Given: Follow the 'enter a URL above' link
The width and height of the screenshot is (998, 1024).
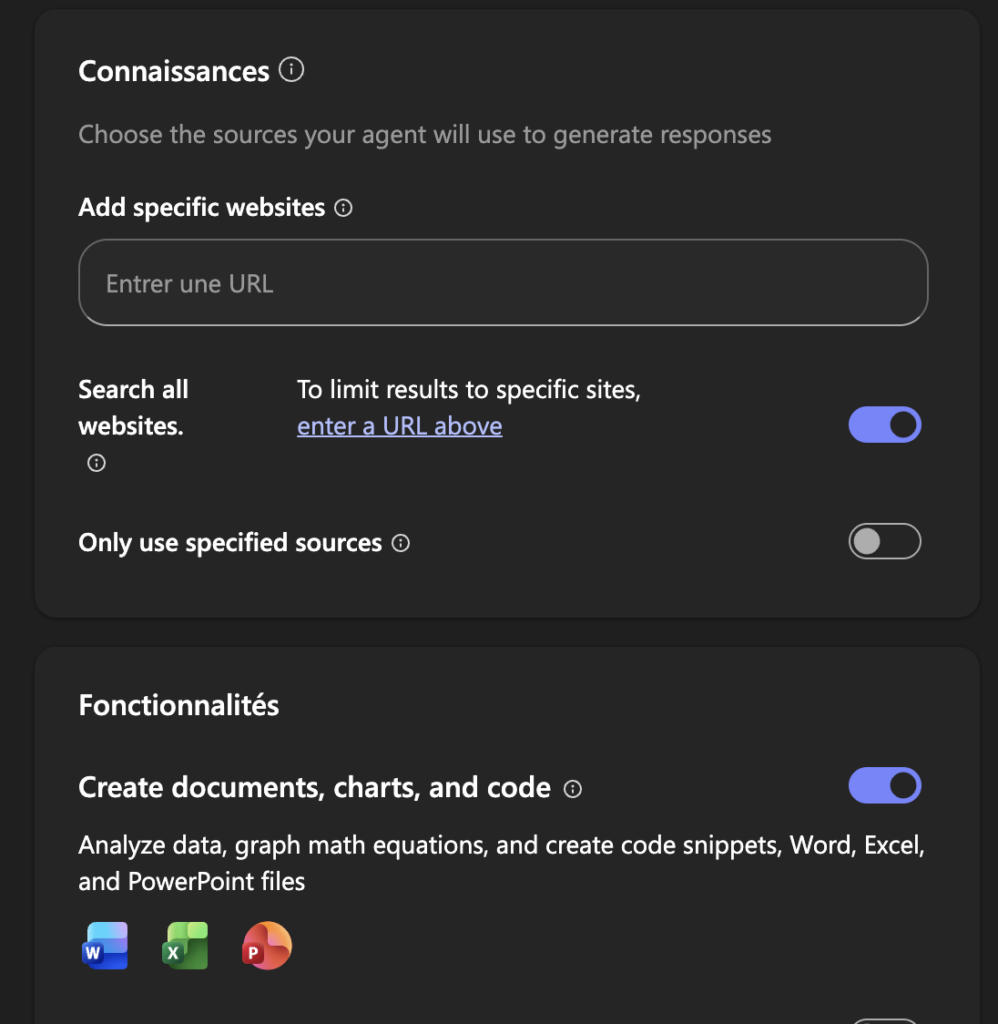Looking at the screenshot, I should 400,426.
